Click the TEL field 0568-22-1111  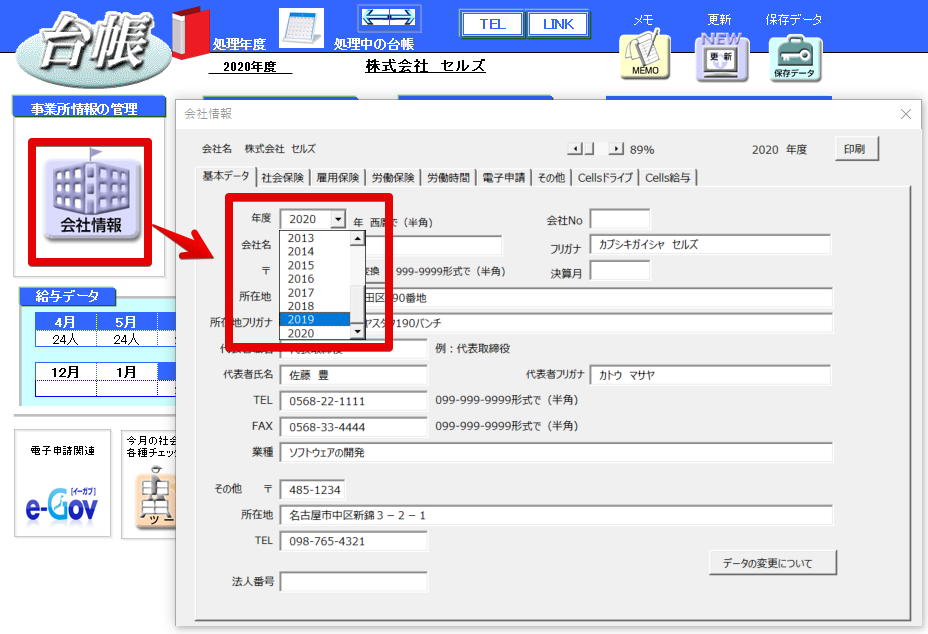[353, 401]
